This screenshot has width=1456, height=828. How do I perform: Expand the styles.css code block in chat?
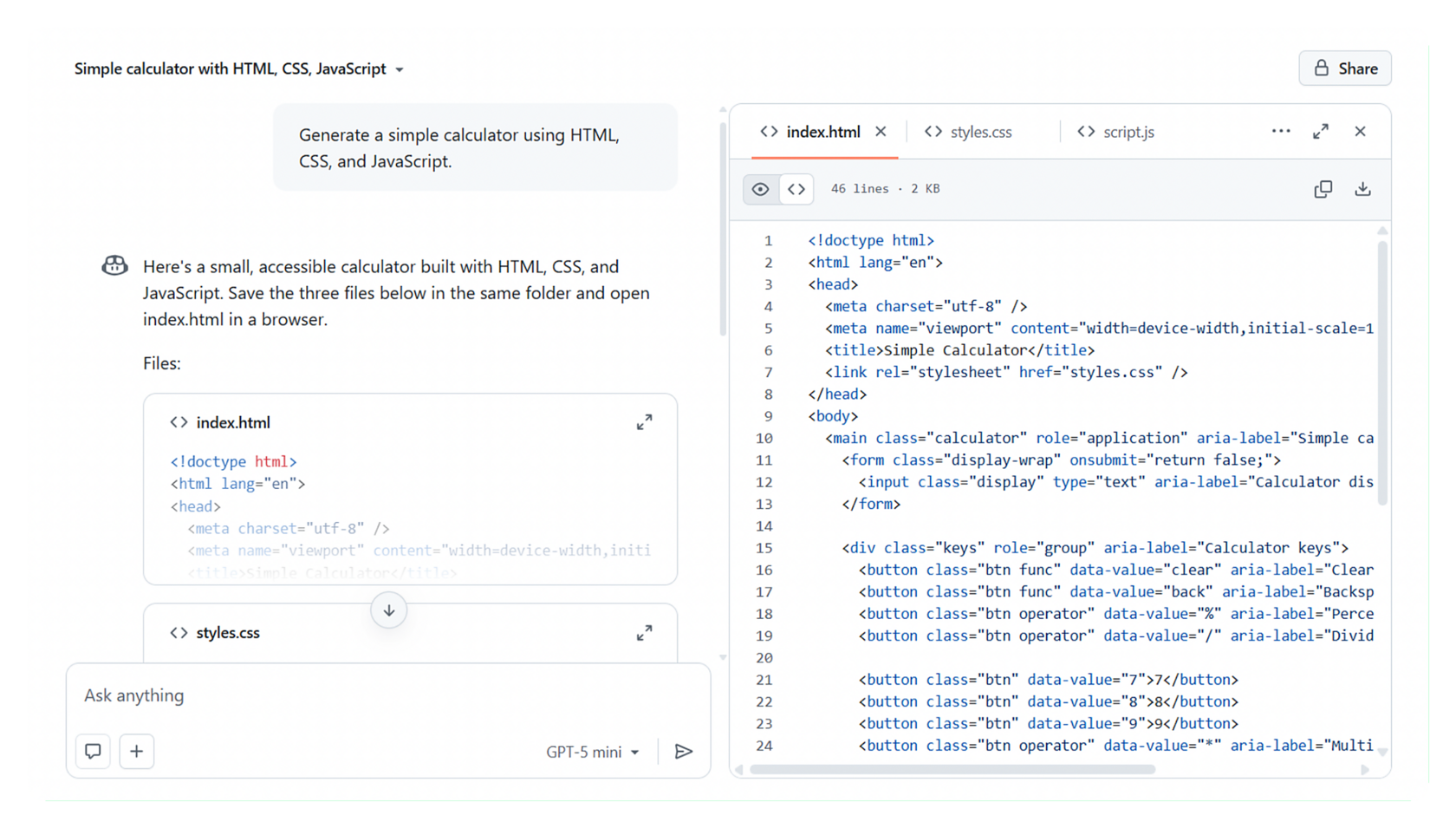[644, 633]
